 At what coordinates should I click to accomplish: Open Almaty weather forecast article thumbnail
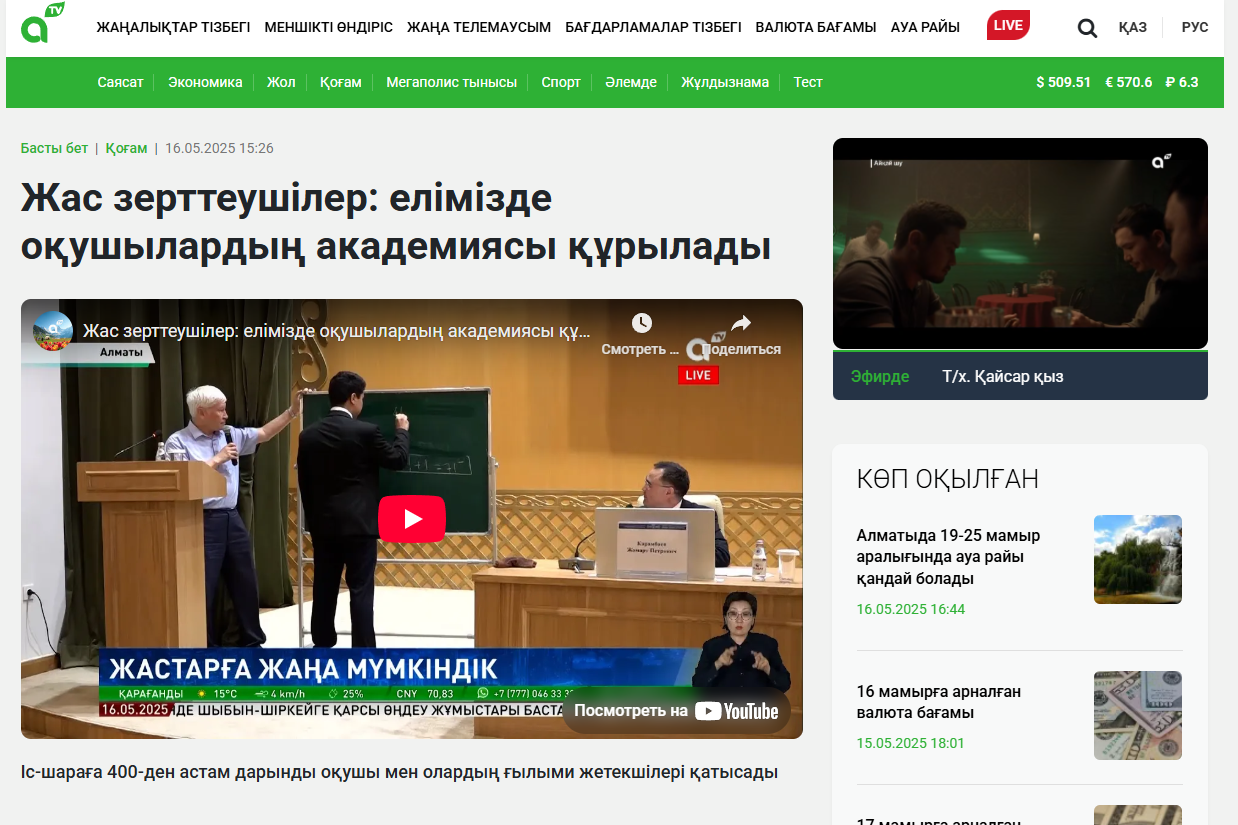[1137, 559]
